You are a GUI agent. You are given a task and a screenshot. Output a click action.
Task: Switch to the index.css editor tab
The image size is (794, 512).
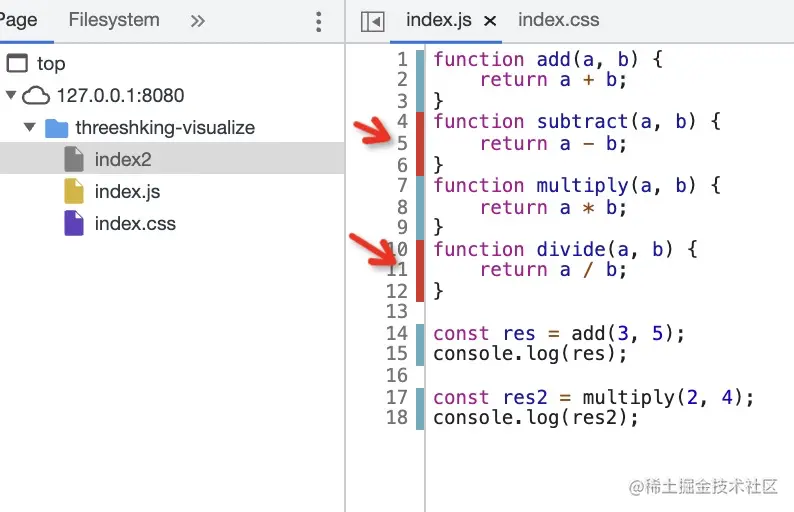tap(559, 20)
